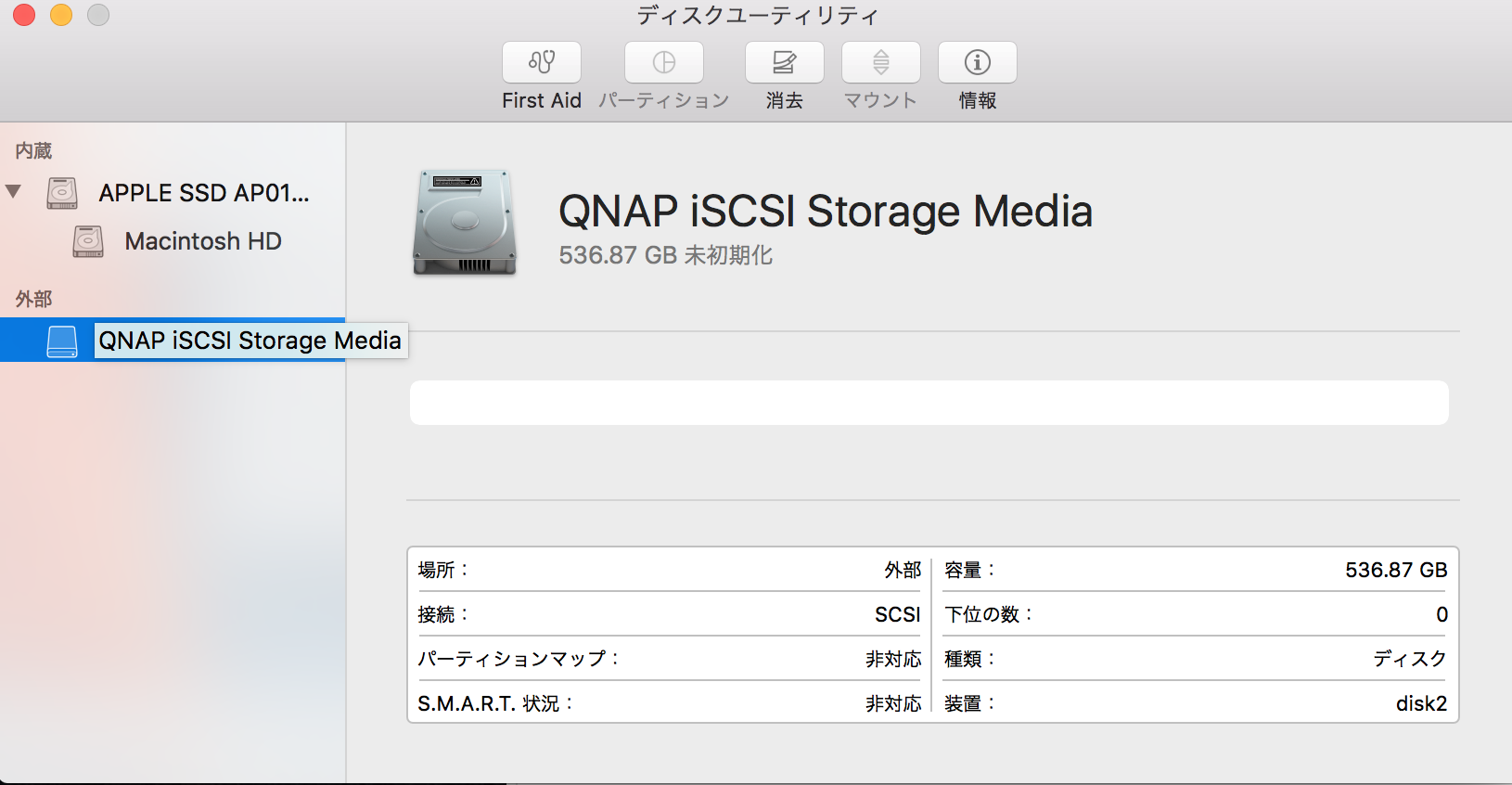Click the 場所 label in info table
This screenshot has width=1512, height=785.
(443, 570)
